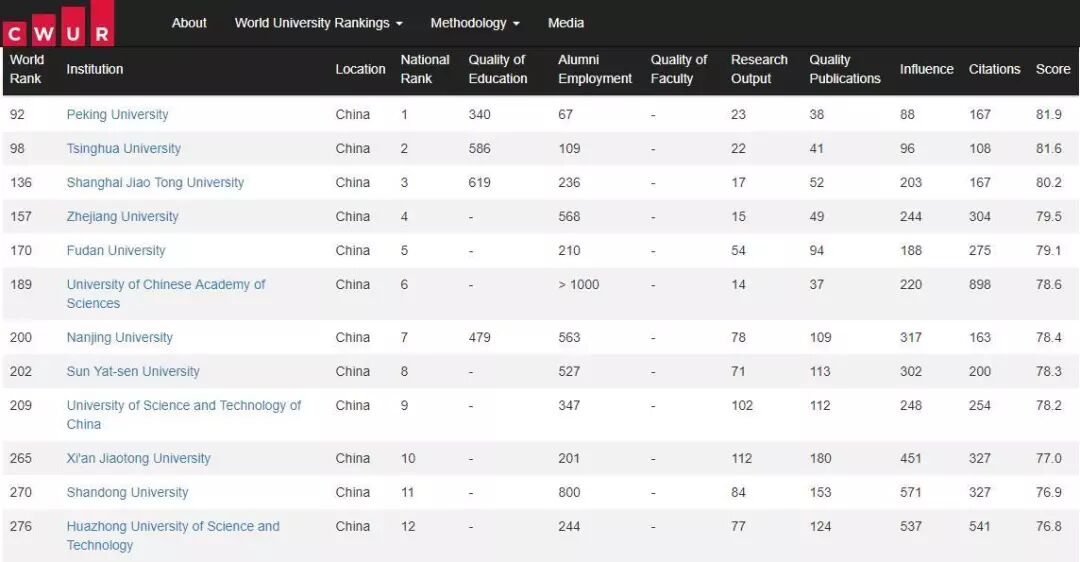
Task: Select world rank 276
Action: tap(21, 526)
